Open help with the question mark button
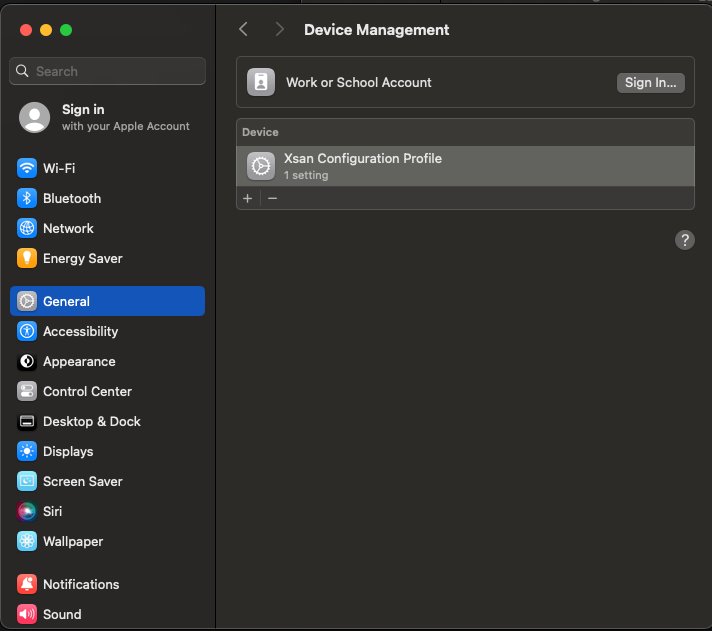Screen dimensions: 712x631 tap(685, 240)
